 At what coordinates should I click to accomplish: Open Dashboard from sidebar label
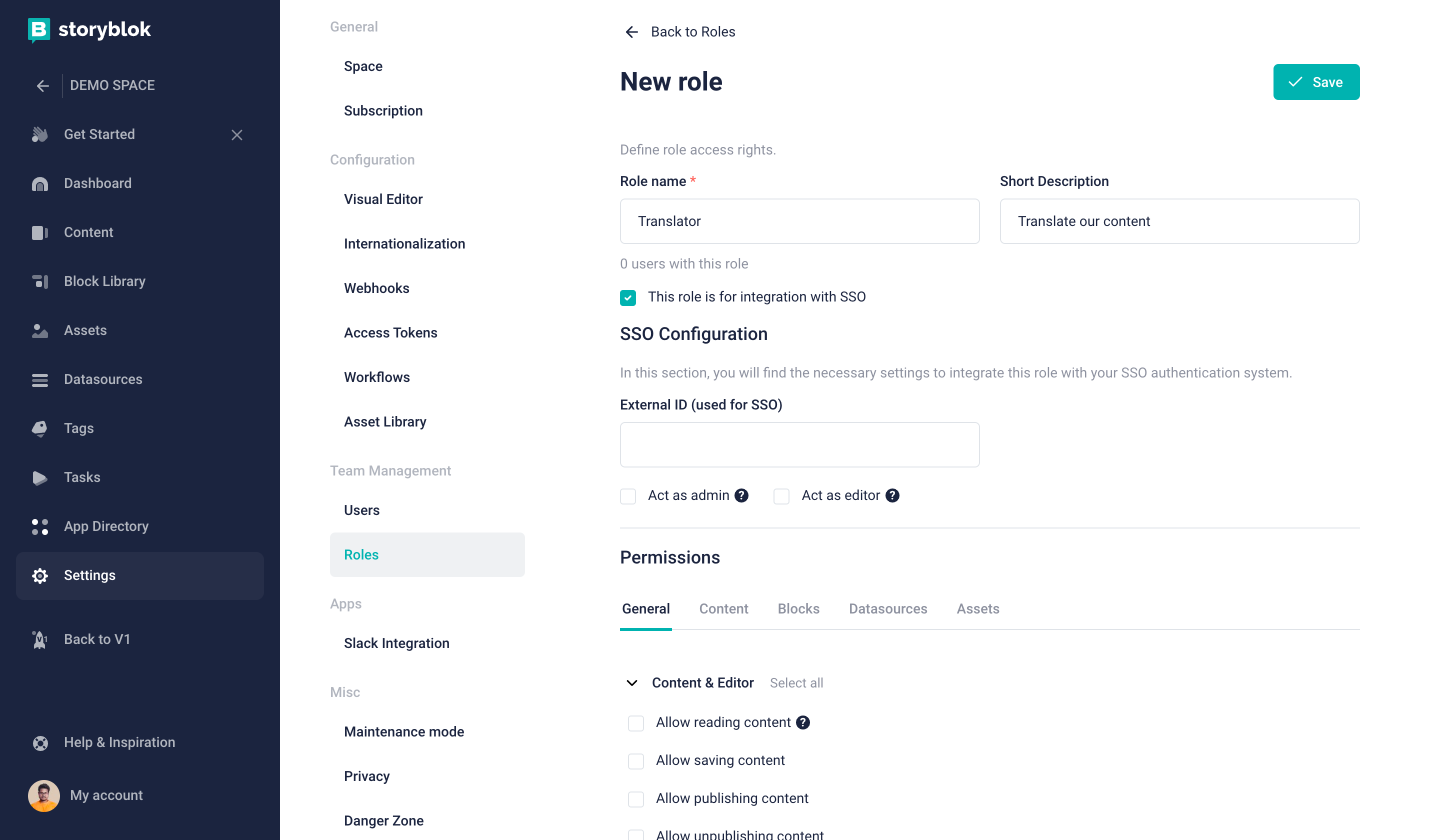click(97, 183)
